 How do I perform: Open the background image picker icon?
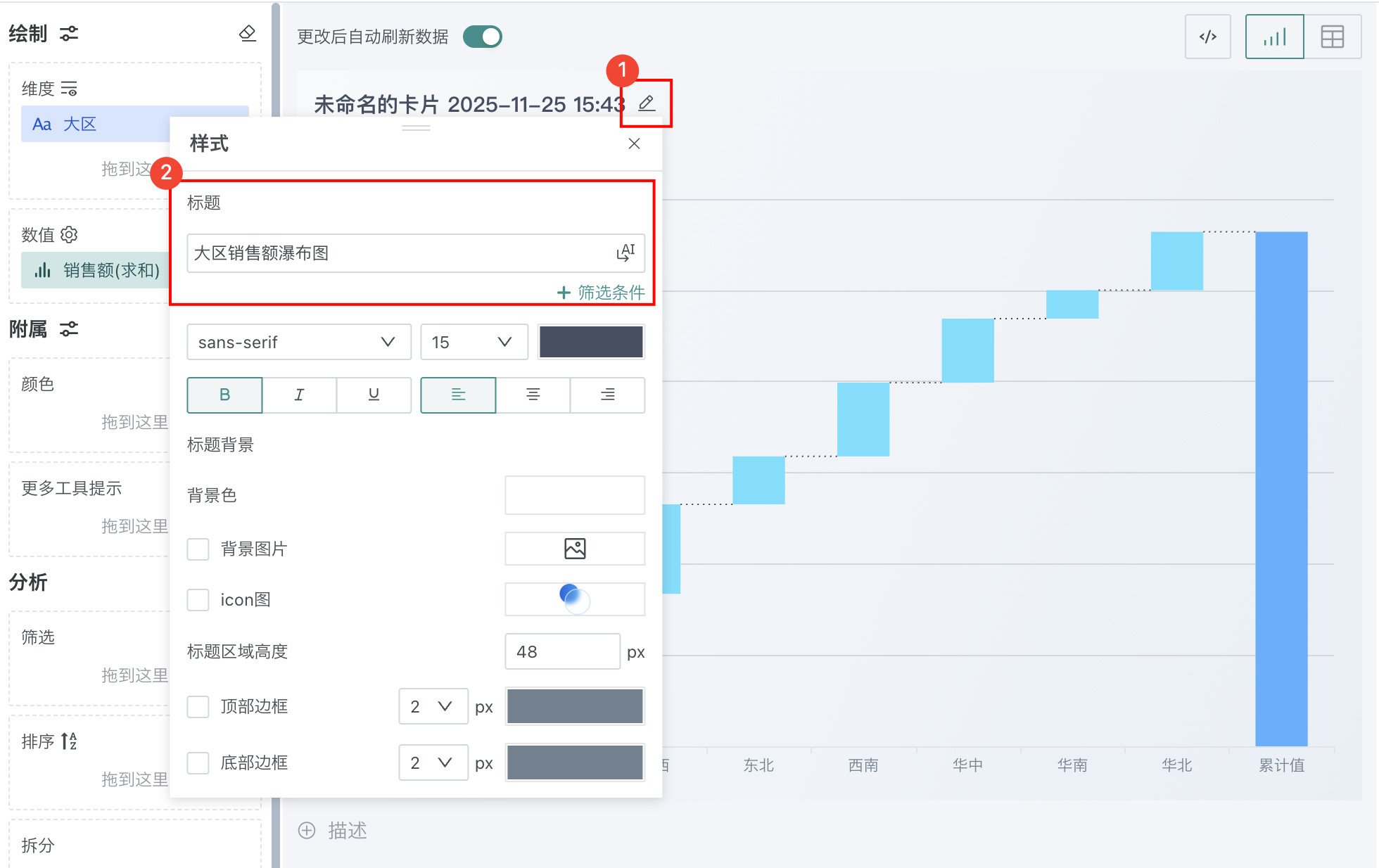click(x=575, y=549)
